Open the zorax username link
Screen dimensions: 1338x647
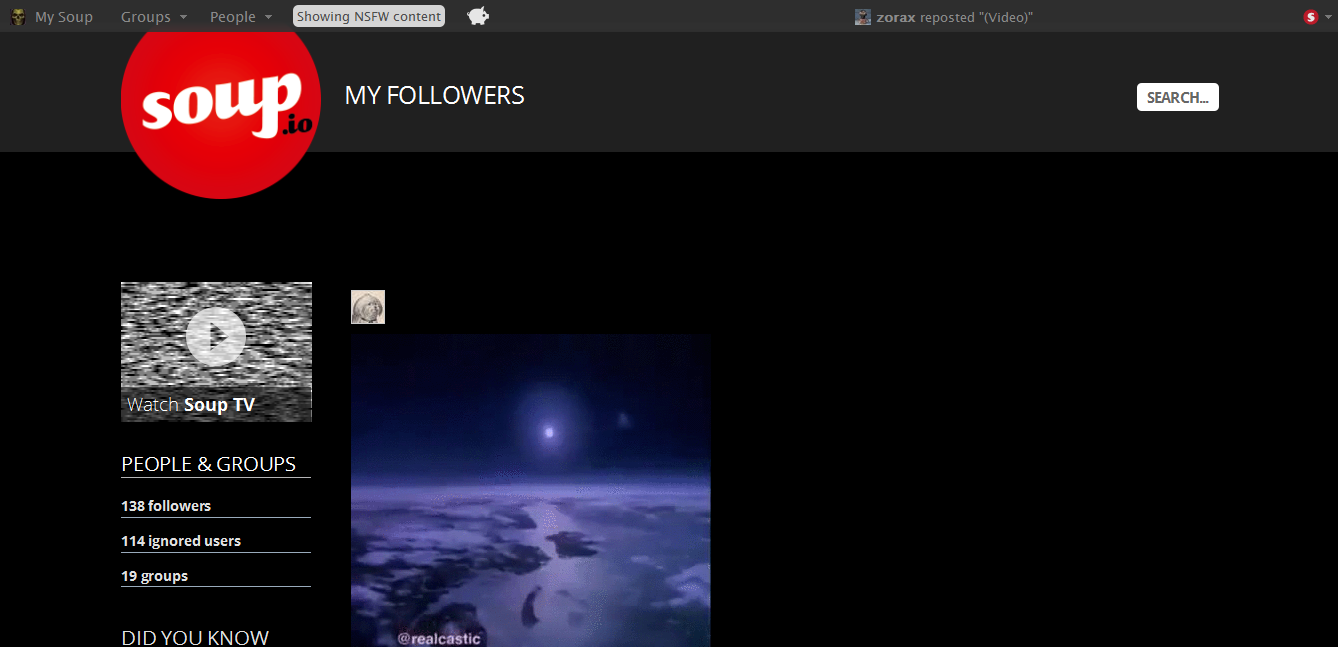(x=896, y=17)
